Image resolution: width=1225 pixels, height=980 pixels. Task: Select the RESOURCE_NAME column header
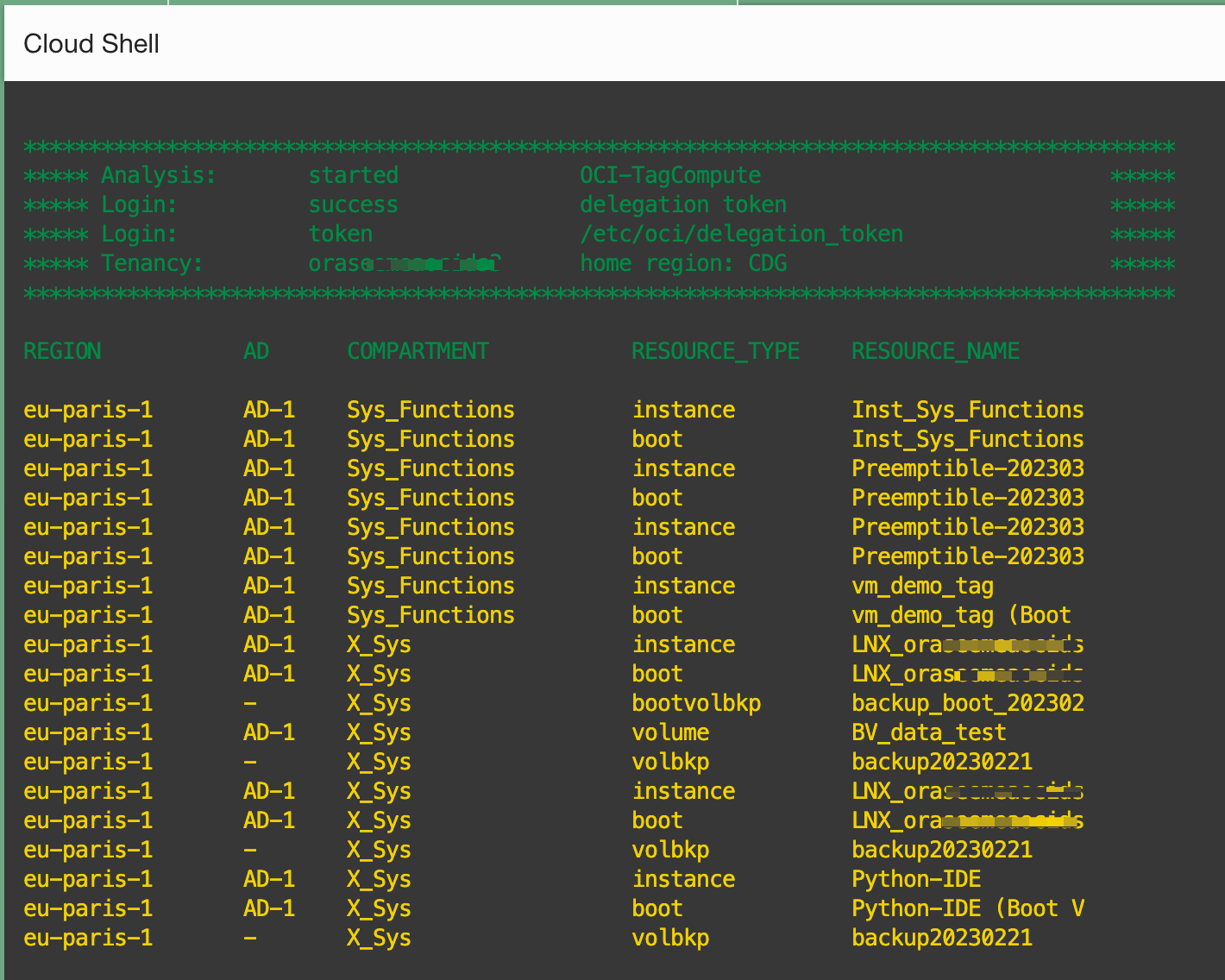(x=935, y=351)
